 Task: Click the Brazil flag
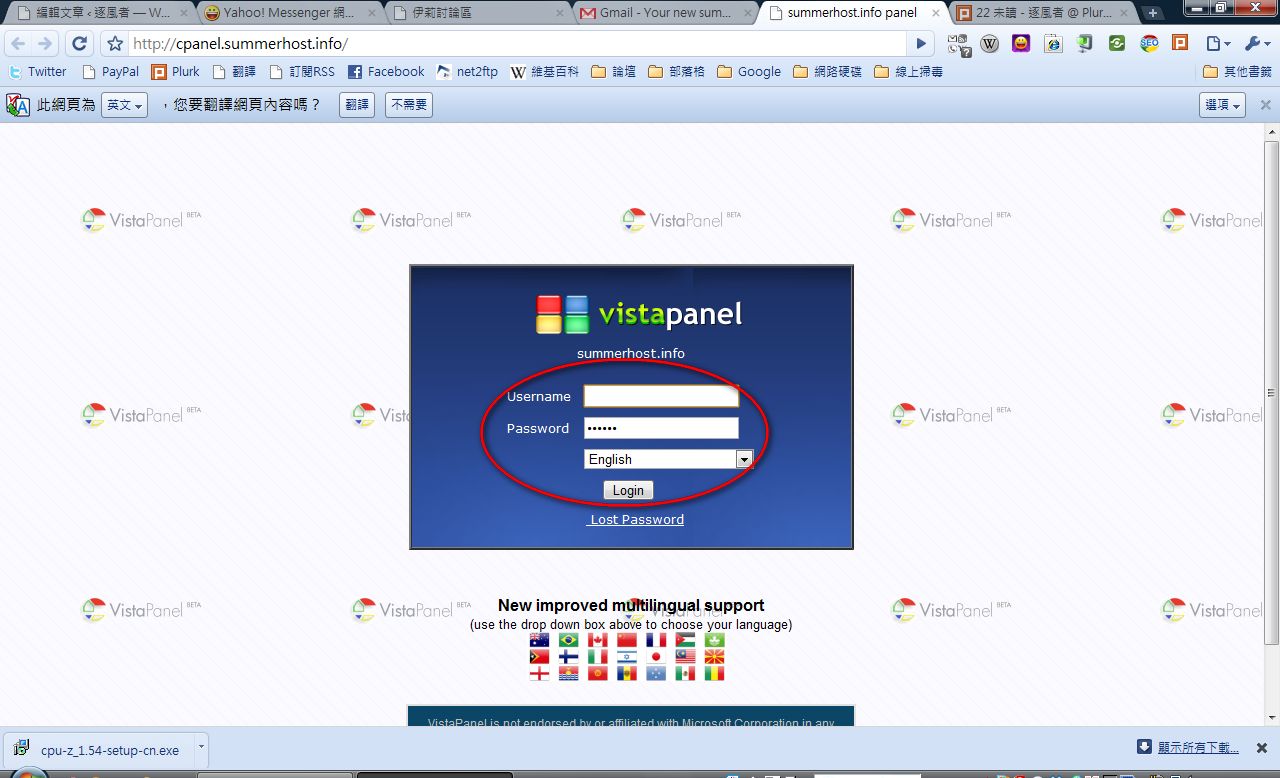point(569,640)
